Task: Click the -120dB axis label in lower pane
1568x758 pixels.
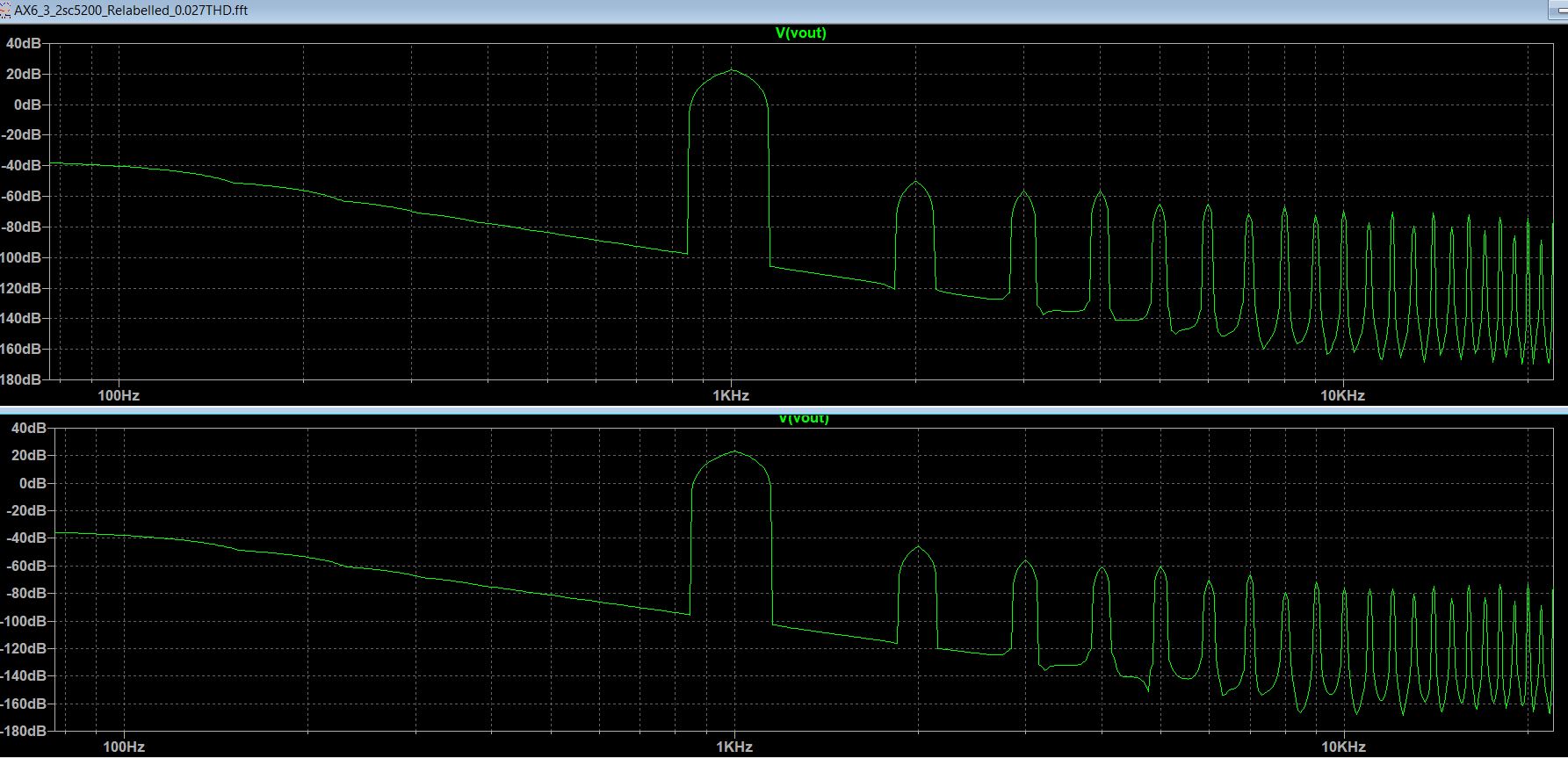Action: coord(24,648)
